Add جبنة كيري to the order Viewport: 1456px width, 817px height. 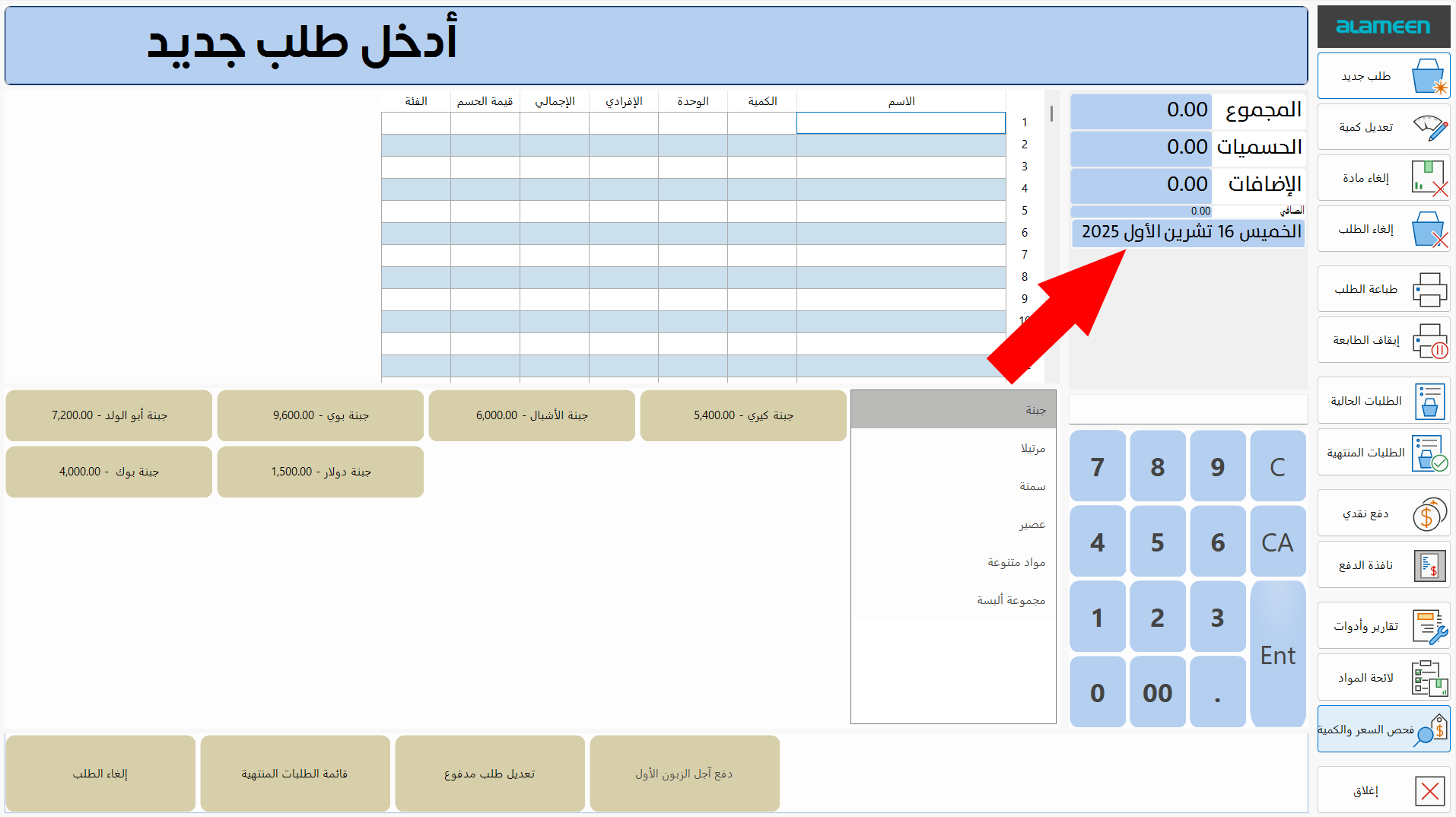tap(742, 415)
